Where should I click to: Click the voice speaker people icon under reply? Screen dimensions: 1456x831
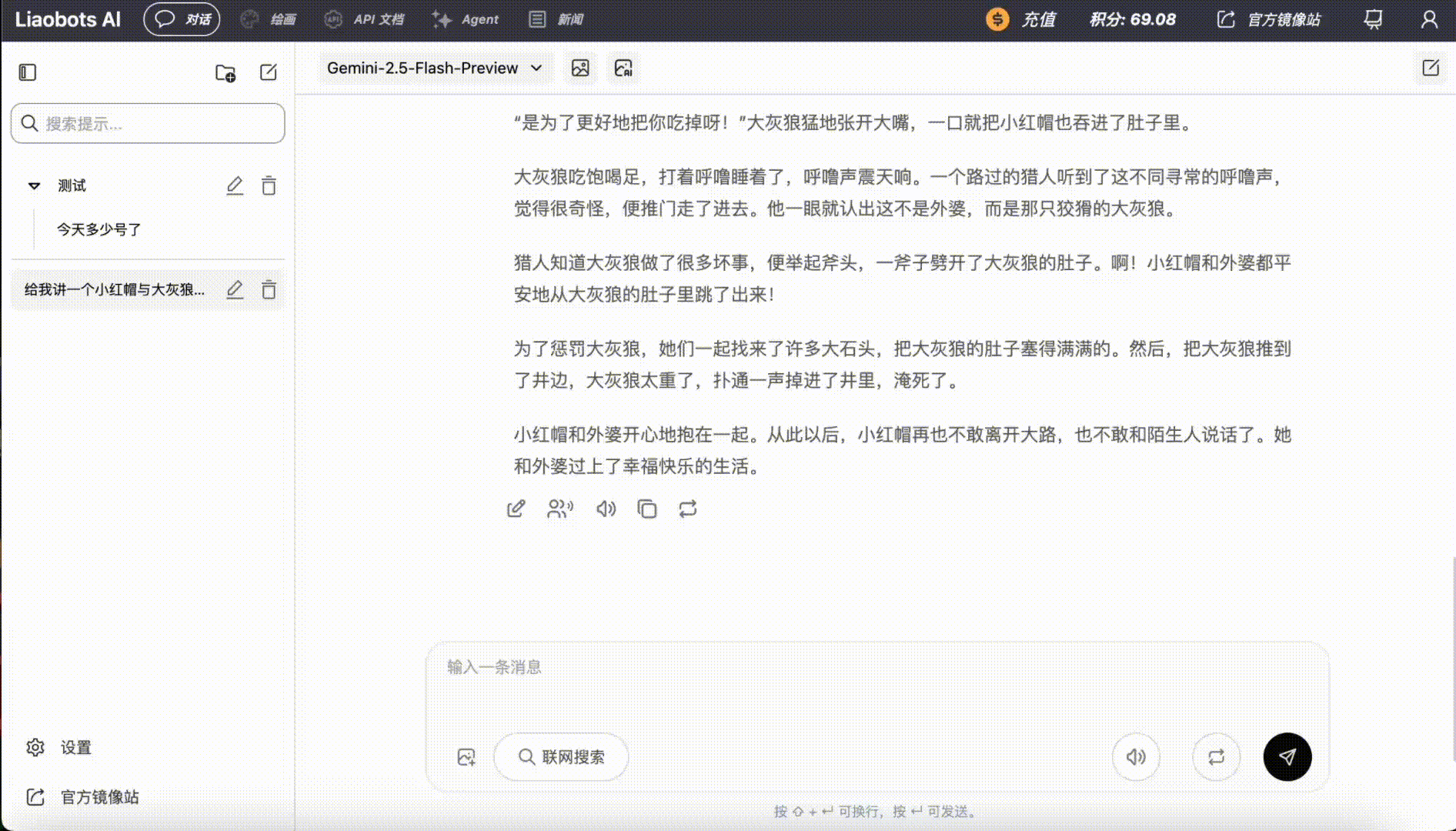tap(560, 509)
